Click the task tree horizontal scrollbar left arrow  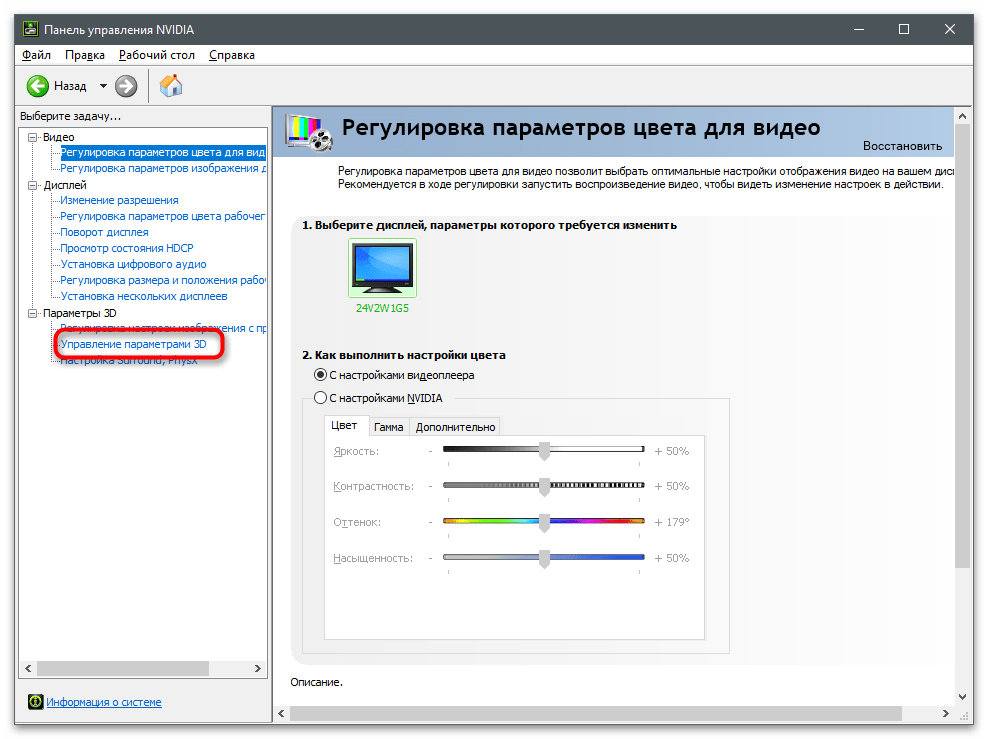28,668
